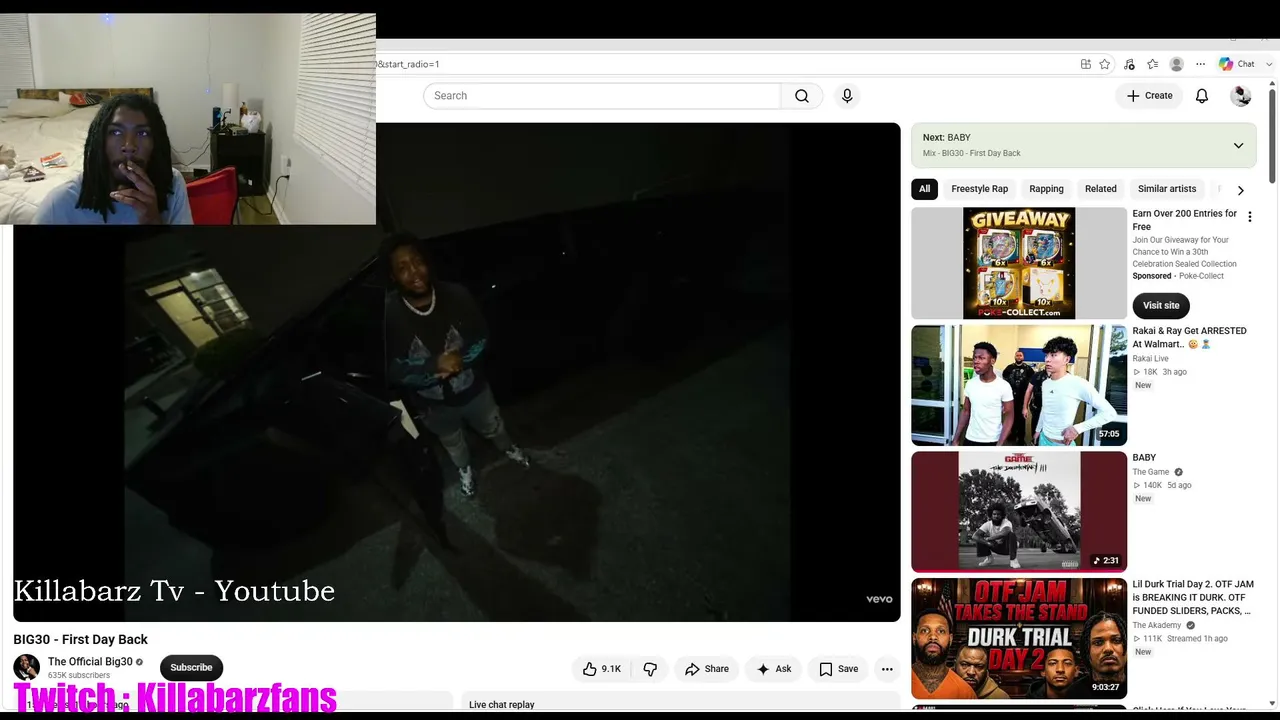
Task: Like the video with thumbs-up 9.1K
Action: 603,669
